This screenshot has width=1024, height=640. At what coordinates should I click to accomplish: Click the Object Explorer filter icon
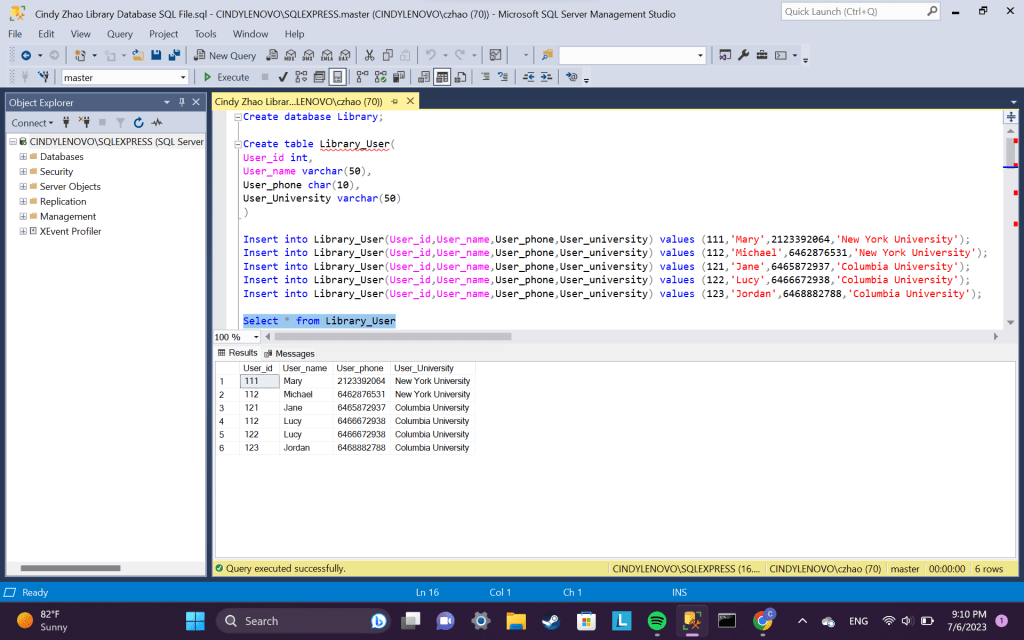click(119, 123)
